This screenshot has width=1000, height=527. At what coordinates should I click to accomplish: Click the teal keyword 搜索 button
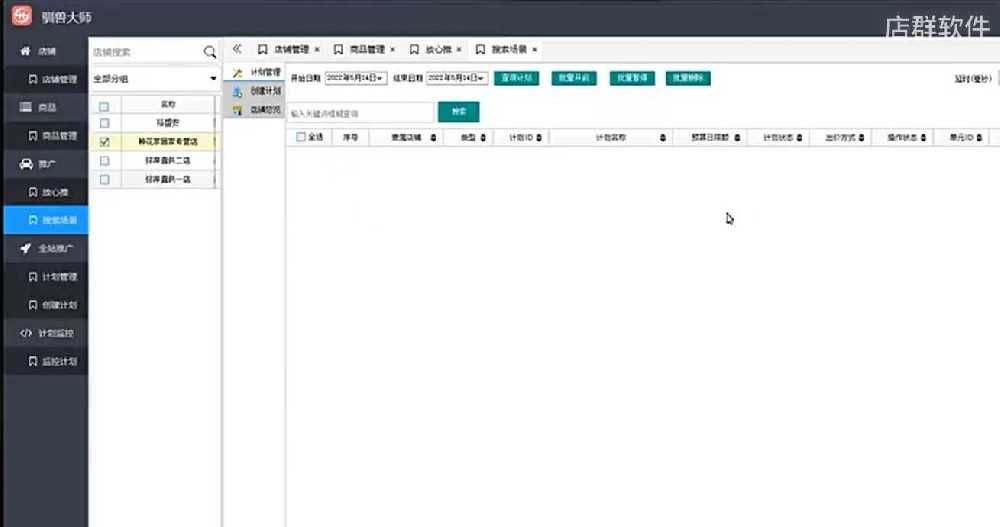(459, 112)
